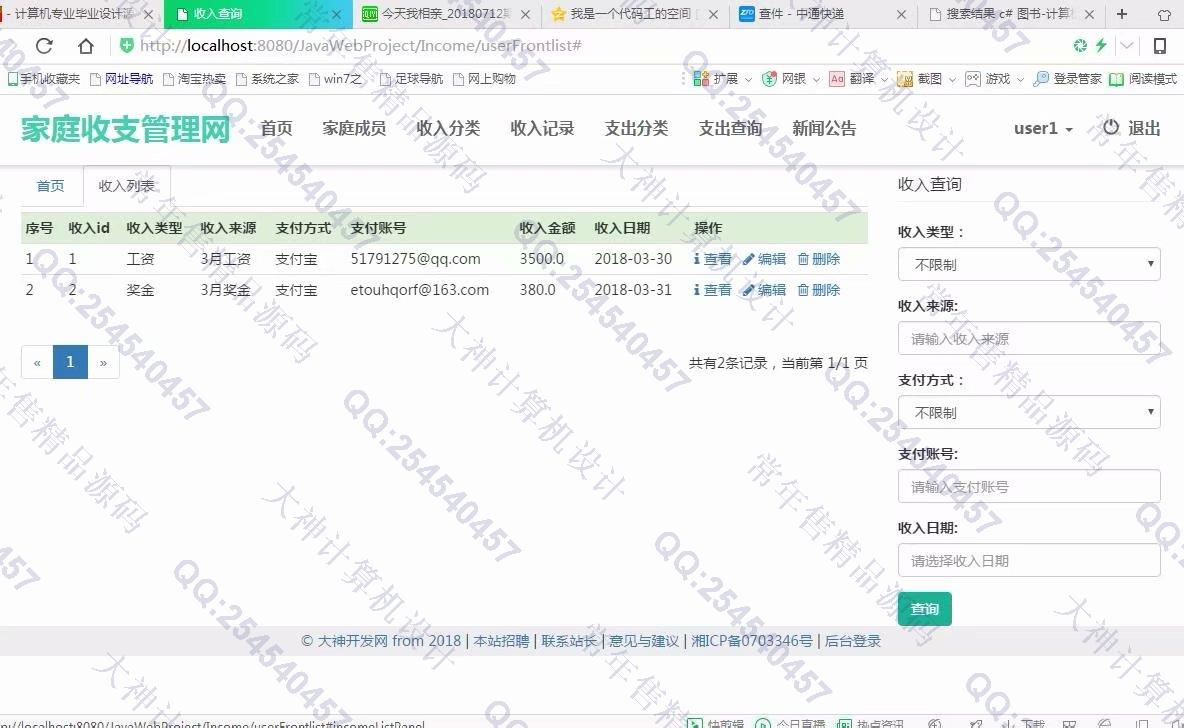1184x728 pixels.
Task: Open the 本站招聘 footer link
Action: [501, 641]
